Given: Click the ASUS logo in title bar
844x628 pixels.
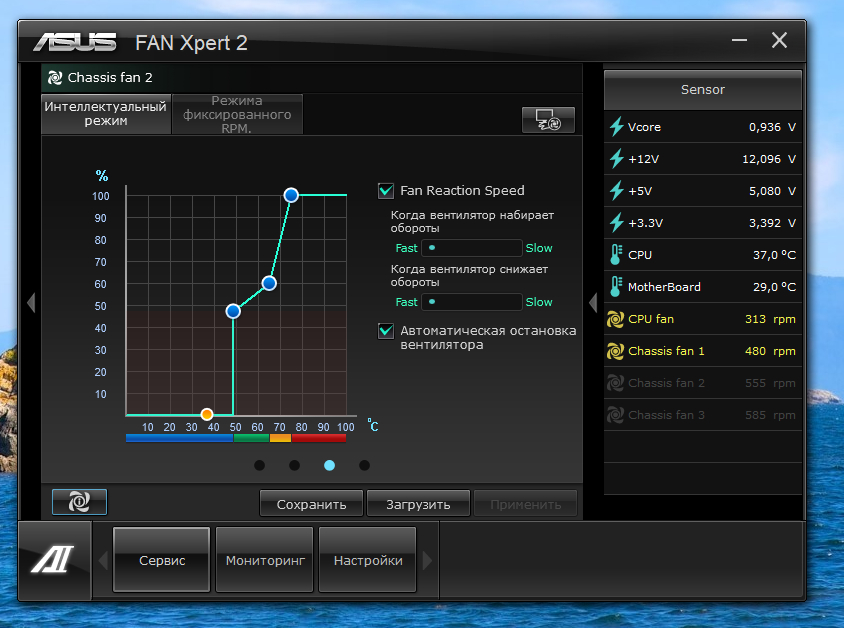Looking at the screenshot, I should (x=75, y=42).
